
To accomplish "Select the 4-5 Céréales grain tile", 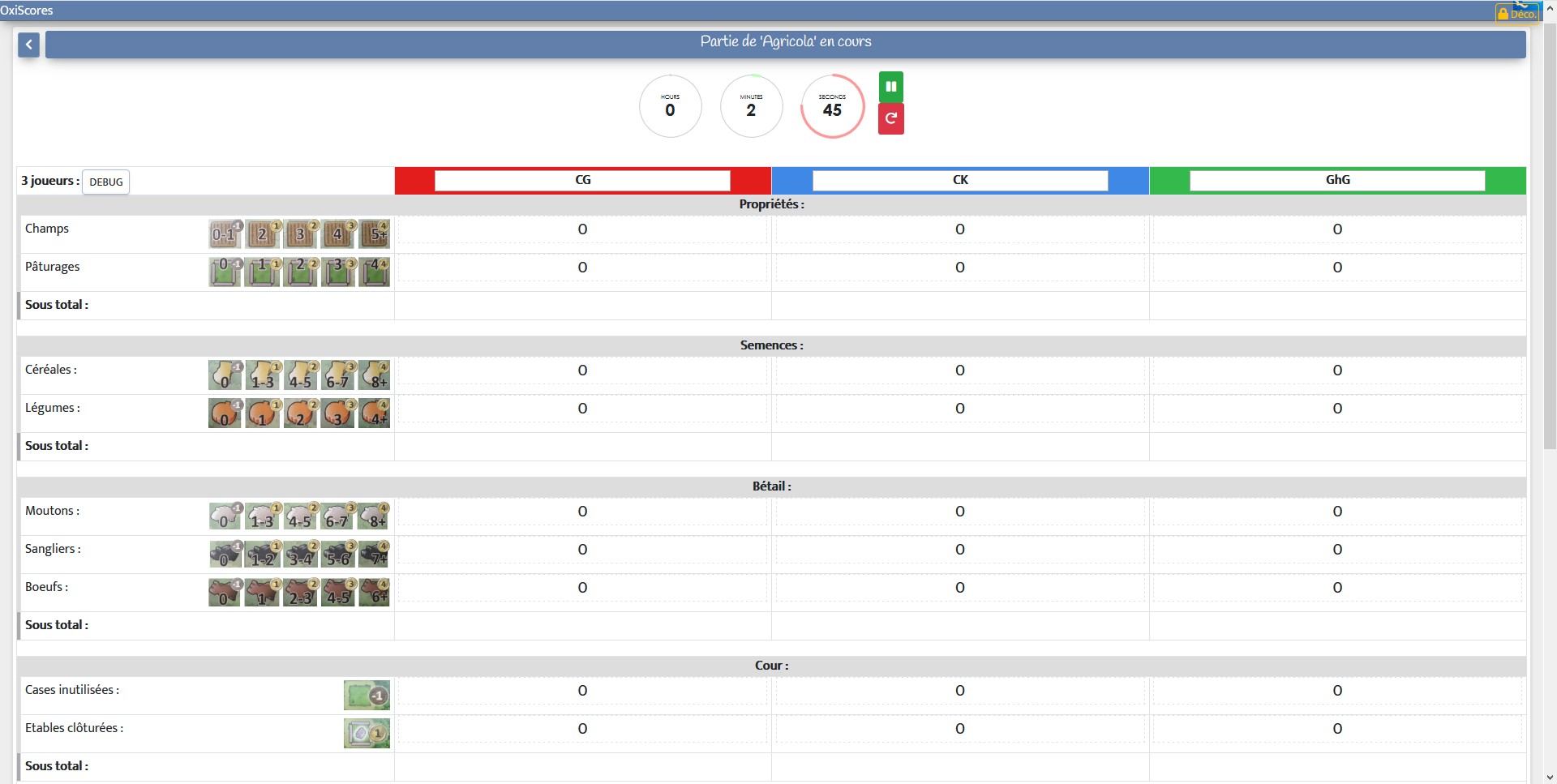I will [x=300, y=375].
